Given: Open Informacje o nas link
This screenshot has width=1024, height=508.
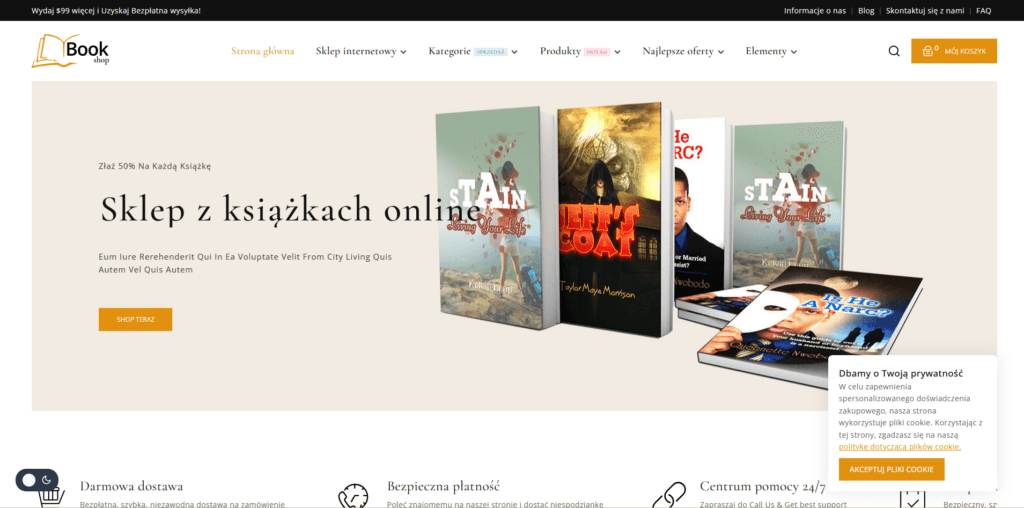Looking at the screenshot, I should [x=814, y=10].
